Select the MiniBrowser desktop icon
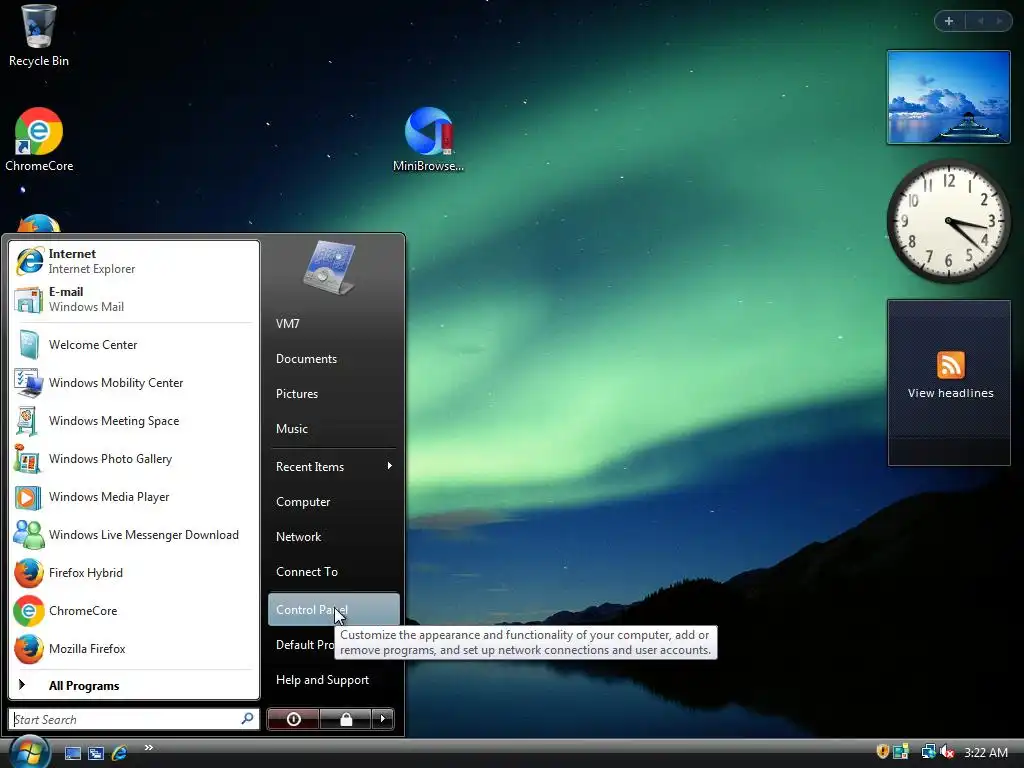Image resolution: width=1024 pixels, height=768 pixels. (428, 140)
